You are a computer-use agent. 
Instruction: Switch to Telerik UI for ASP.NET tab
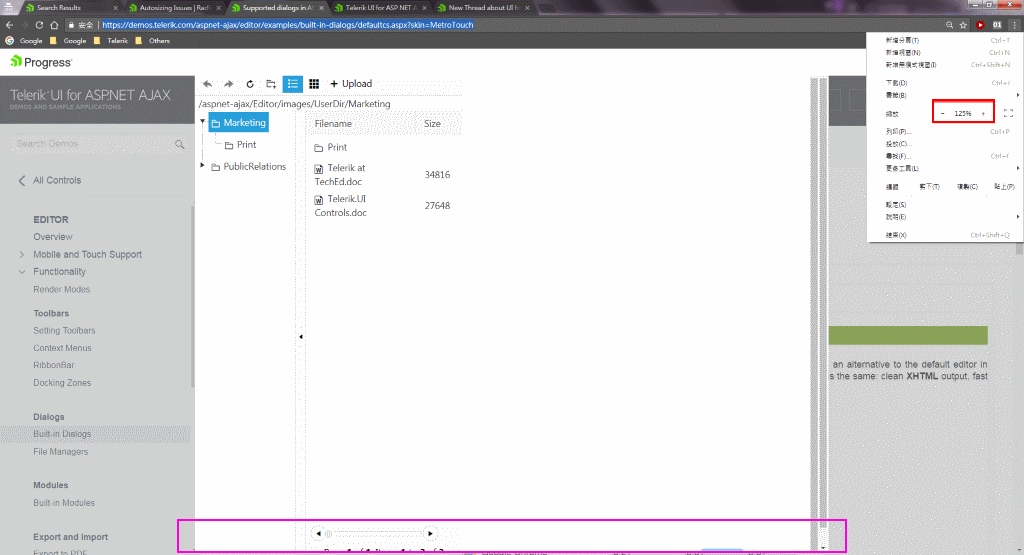pos(380,8)
